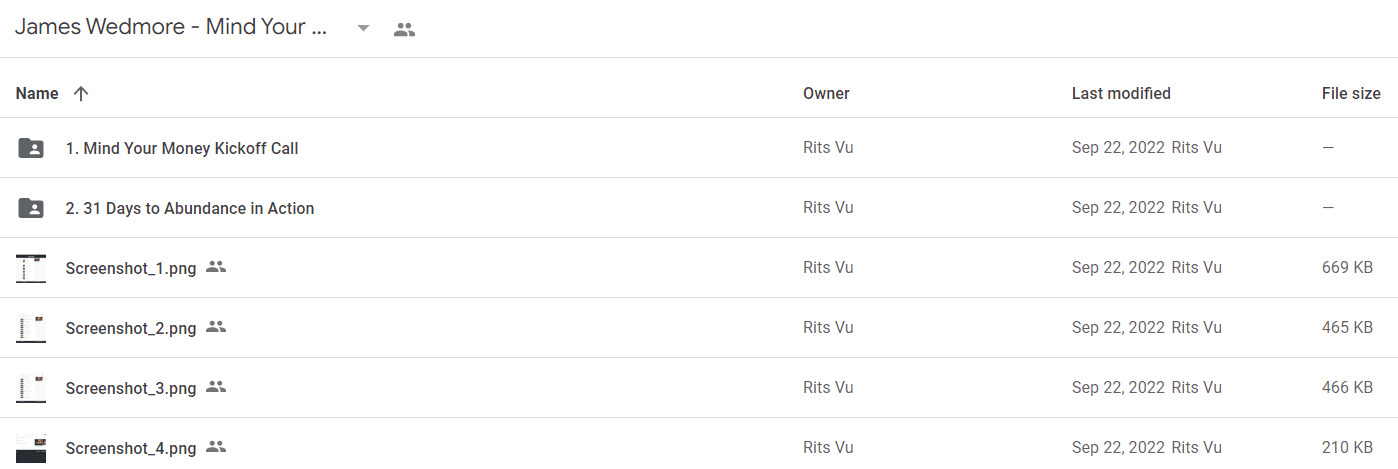Click the shared icon next to Screenshot_1.png
This screenshot has height=469, width=1398.
tap(216, 267)
